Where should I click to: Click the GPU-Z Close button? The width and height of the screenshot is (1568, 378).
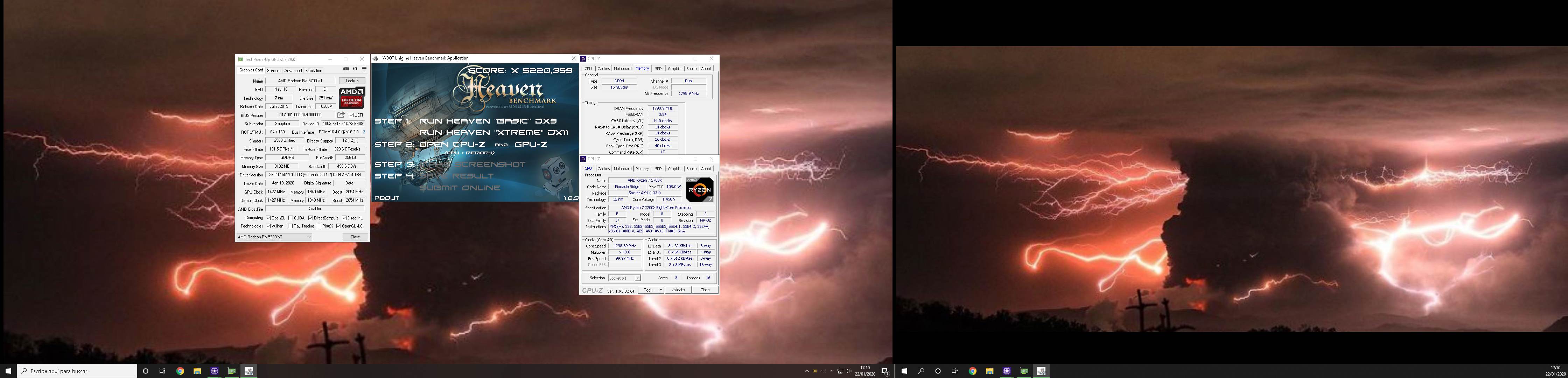(356, 237)
